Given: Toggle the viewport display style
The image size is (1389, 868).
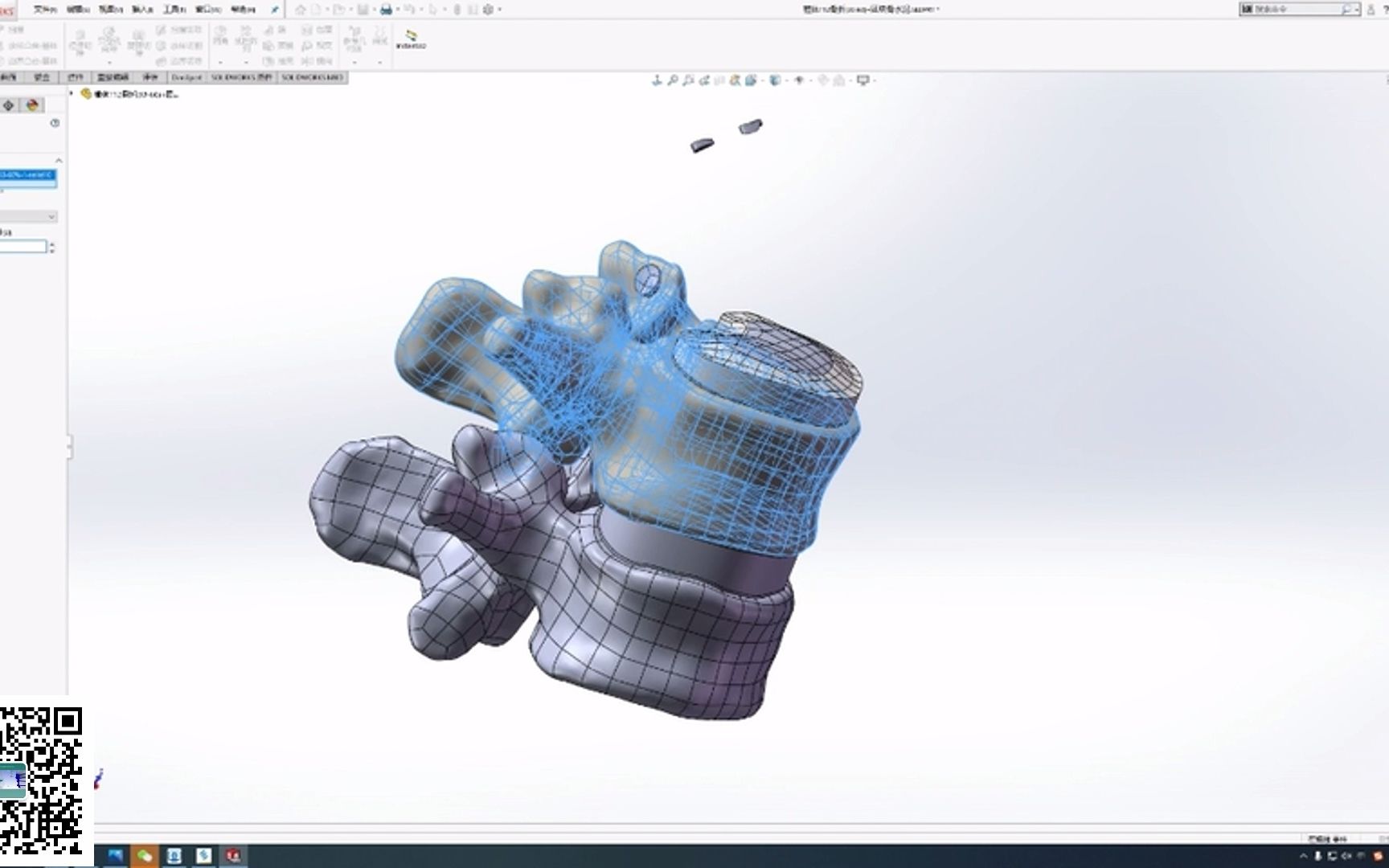Looking at the screenshot, I should pos(775,80).
